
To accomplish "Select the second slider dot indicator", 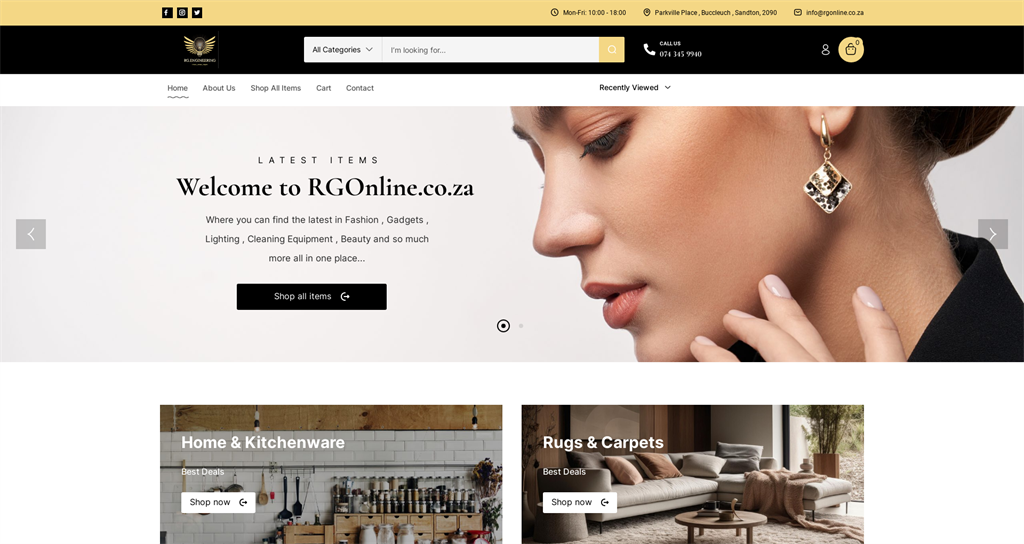I will (521, 325).
